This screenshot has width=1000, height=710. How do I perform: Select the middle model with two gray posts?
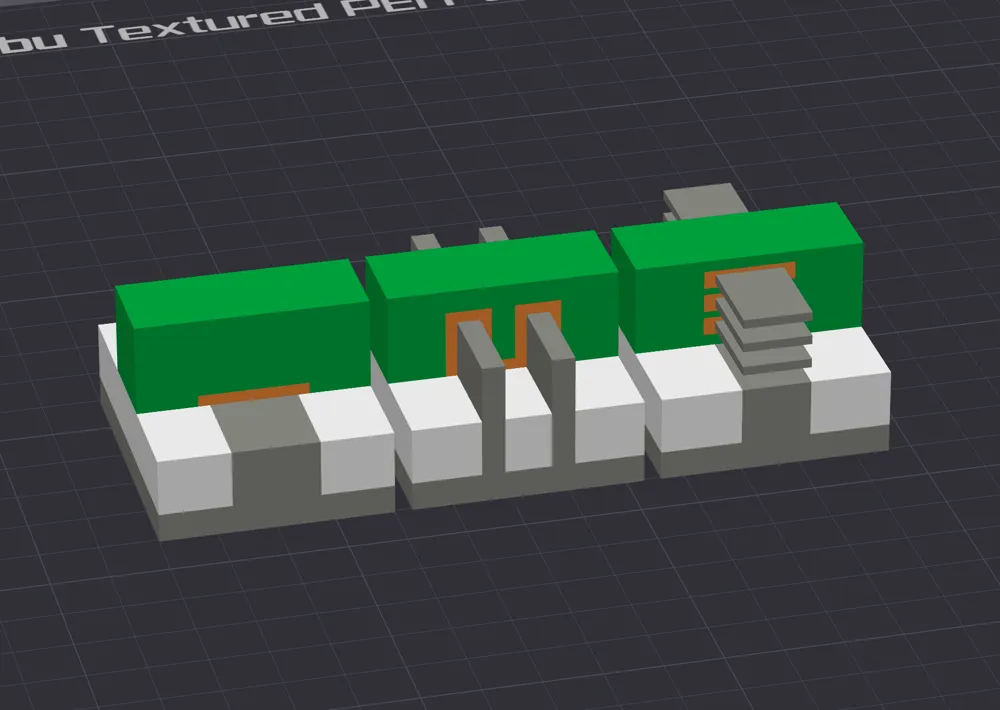(x=507, y=369)
